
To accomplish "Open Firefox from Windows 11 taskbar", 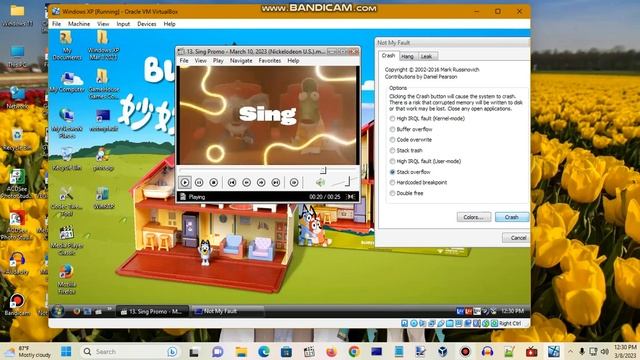I will pyautogui.click(x=331, y=351).
